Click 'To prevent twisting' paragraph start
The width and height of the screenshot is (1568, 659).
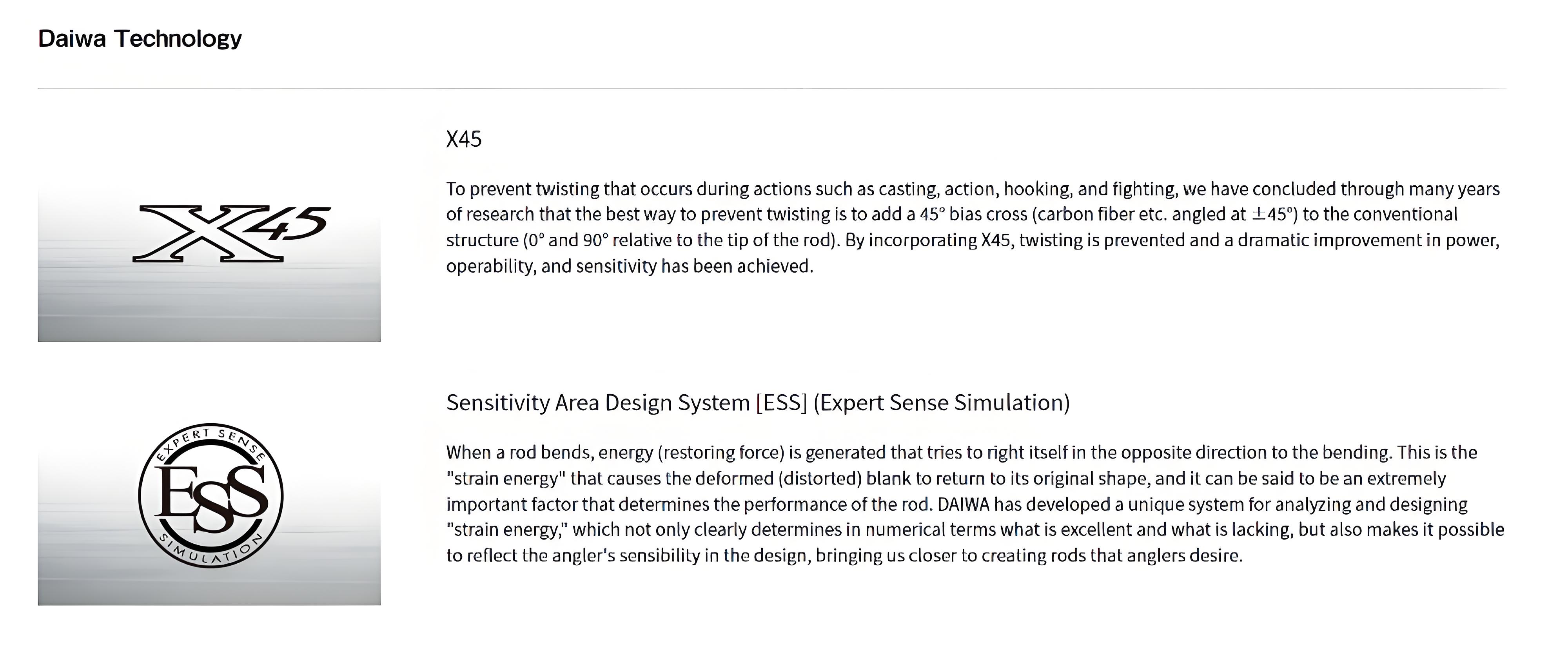(x=522, y=189)
